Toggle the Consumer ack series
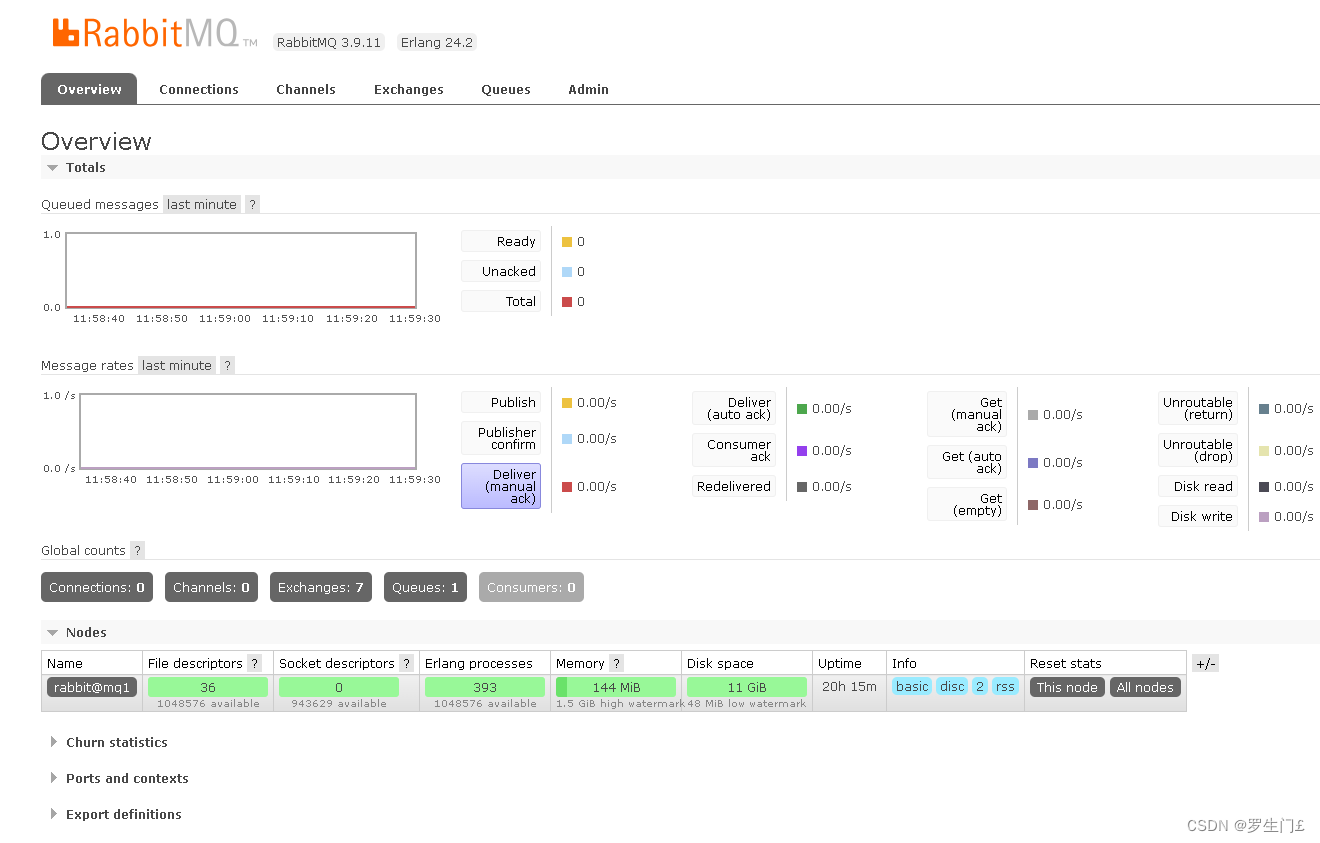 pos(734,450)
